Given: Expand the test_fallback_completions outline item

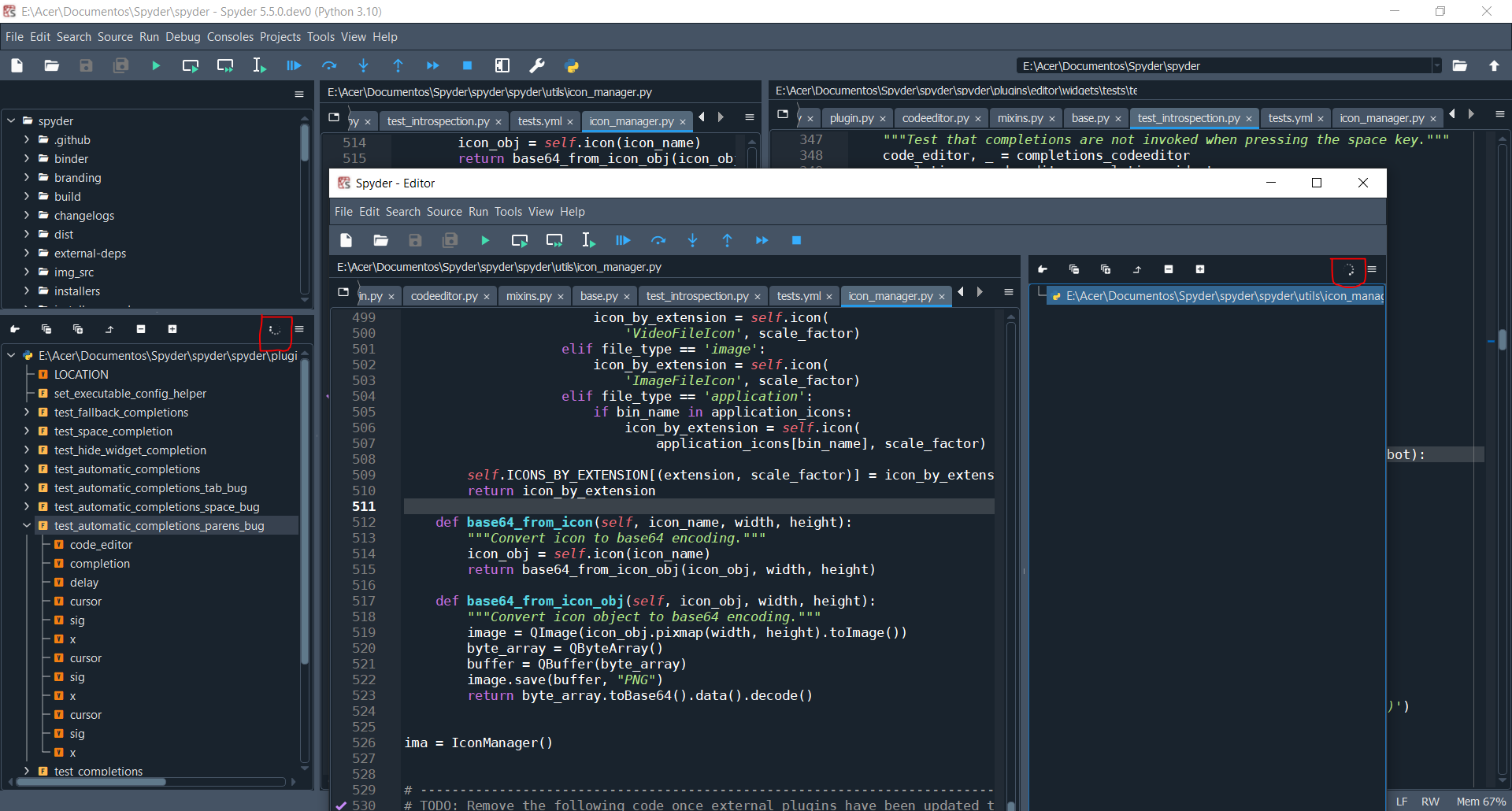Looking at the screenshot, I should point(26,412).
